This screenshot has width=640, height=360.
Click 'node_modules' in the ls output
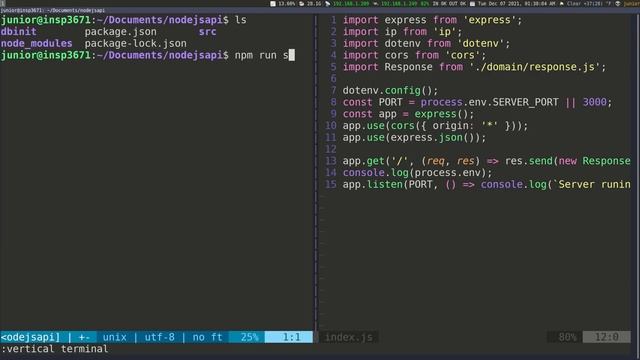36,43
